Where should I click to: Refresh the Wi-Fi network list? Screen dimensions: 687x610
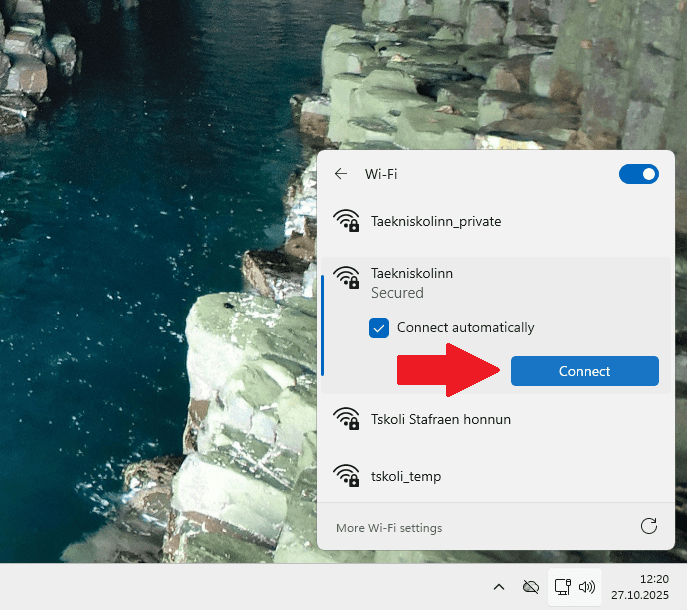(648, 527)
